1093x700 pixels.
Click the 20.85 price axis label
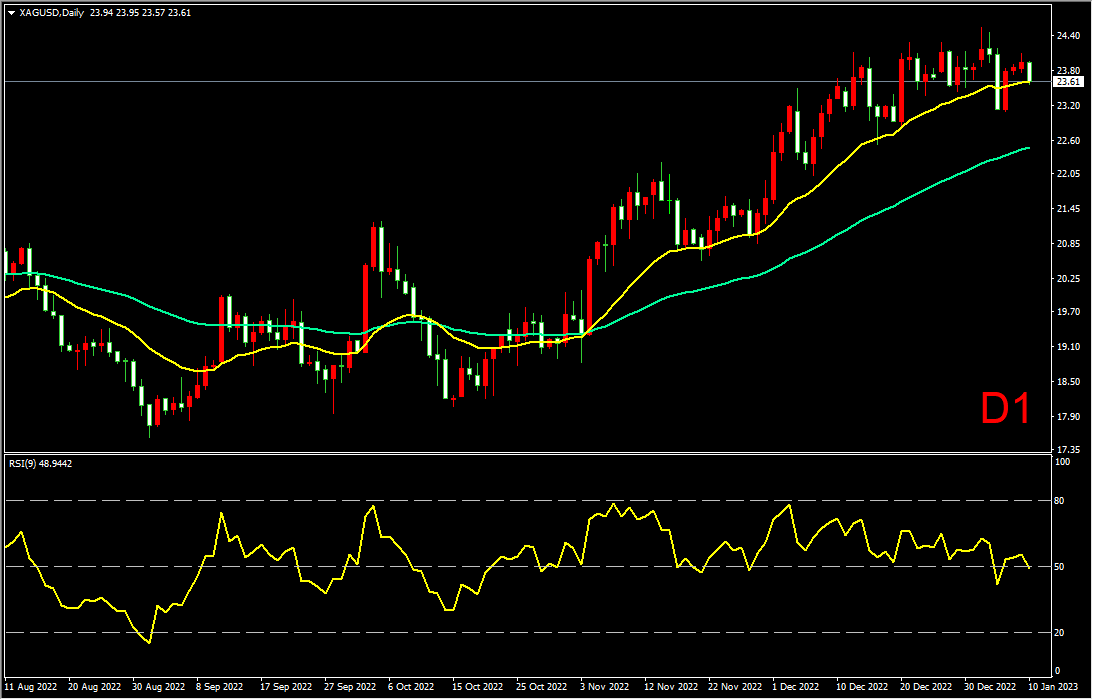pyautogui.click(x=1069, y=243)
